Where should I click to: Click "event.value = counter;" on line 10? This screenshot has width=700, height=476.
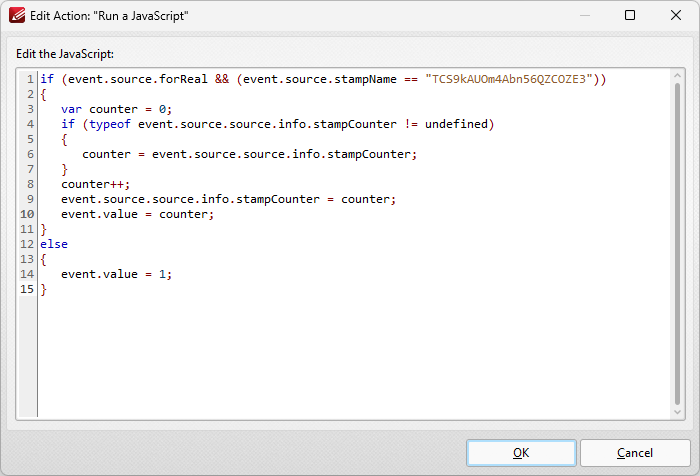[138, 214]
